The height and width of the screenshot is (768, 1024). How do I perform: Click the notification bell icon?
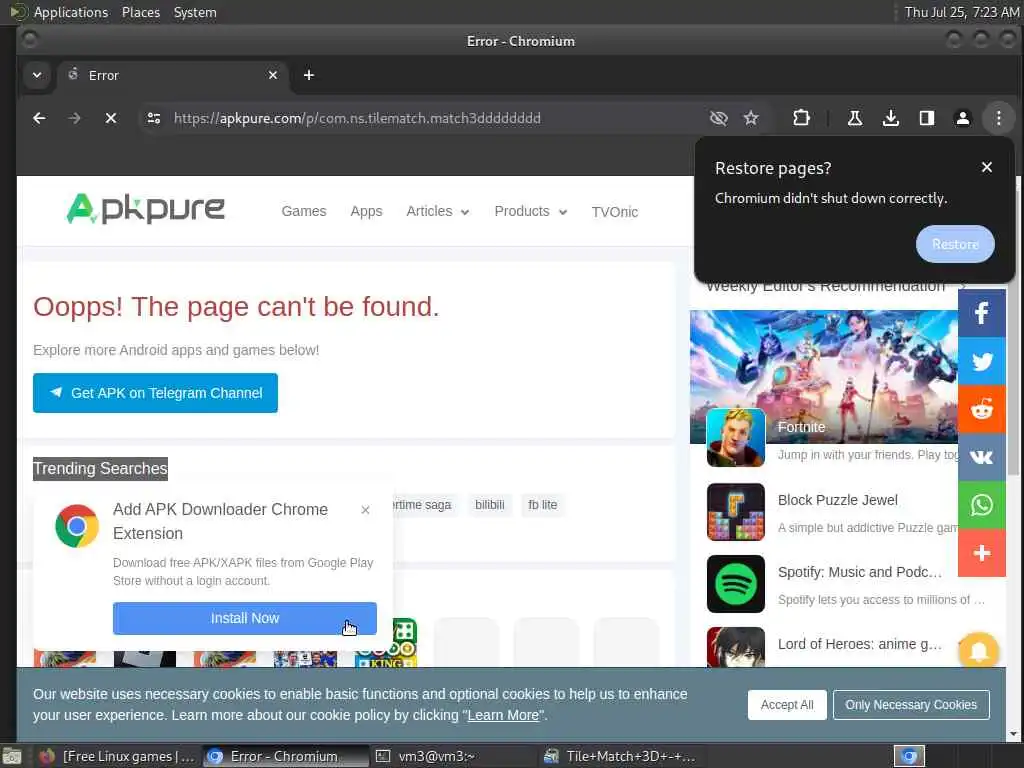(978, 651)
